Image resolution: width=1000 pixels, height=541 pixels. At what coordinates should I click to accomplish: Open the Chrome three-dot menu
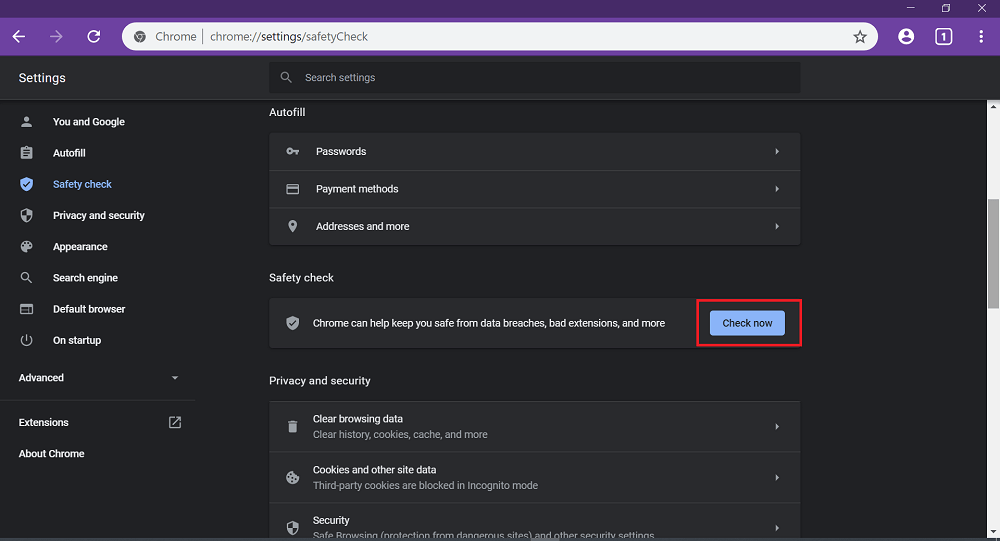(x=981, y=37)
